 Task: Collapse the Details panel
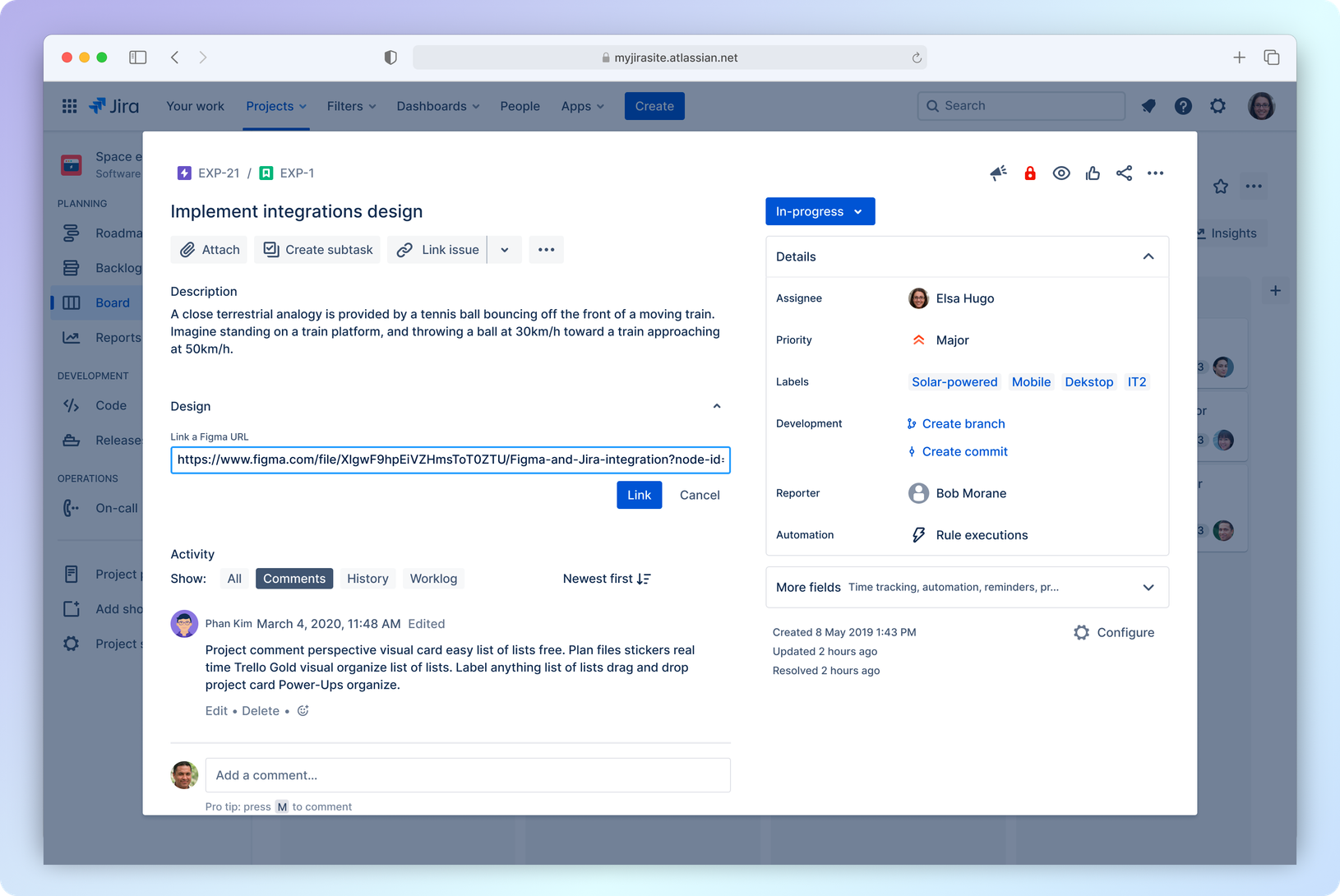click(x=1148, y=256)
